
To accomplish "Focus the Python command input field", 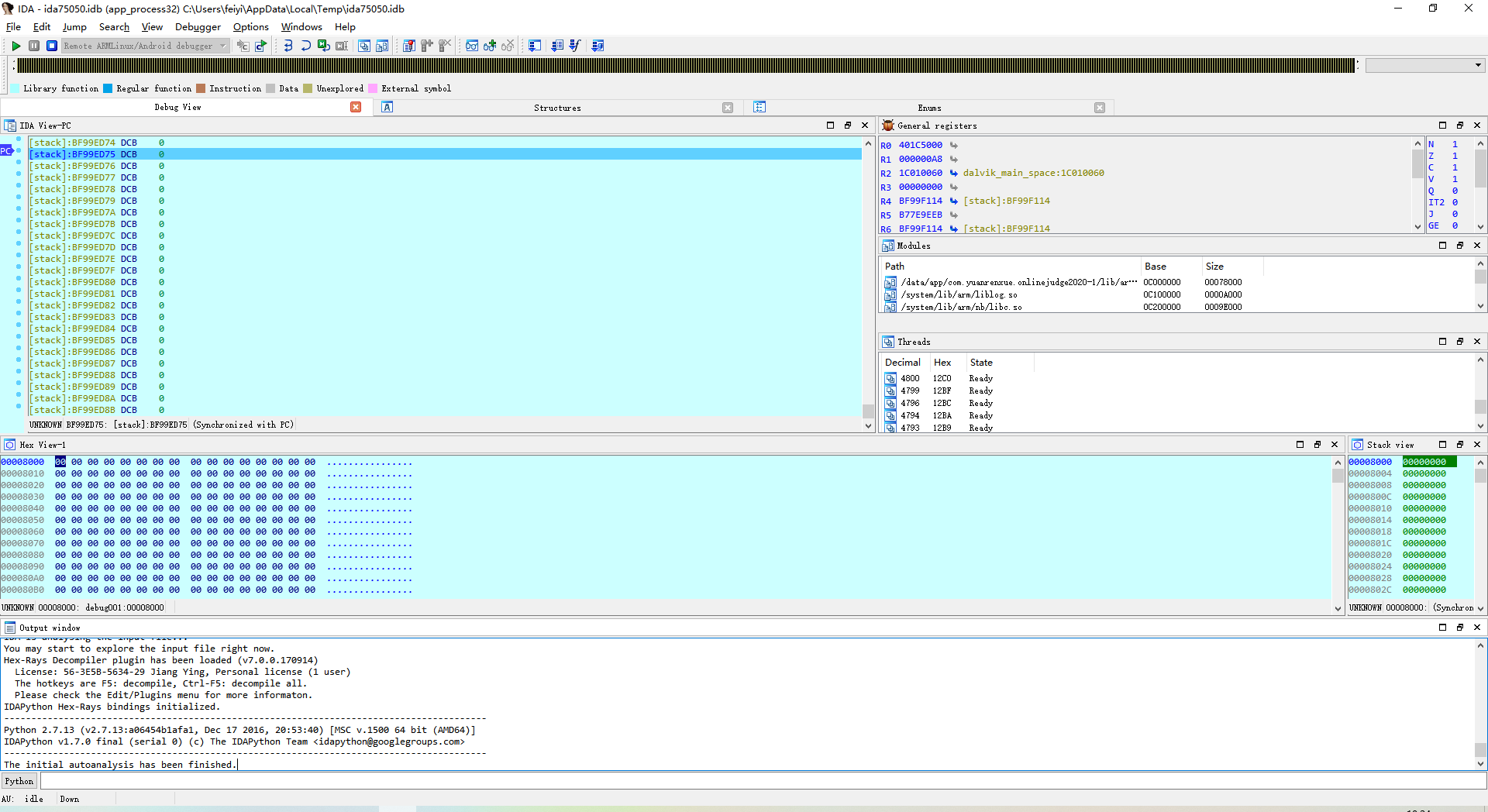I will [x=763, y=781].
